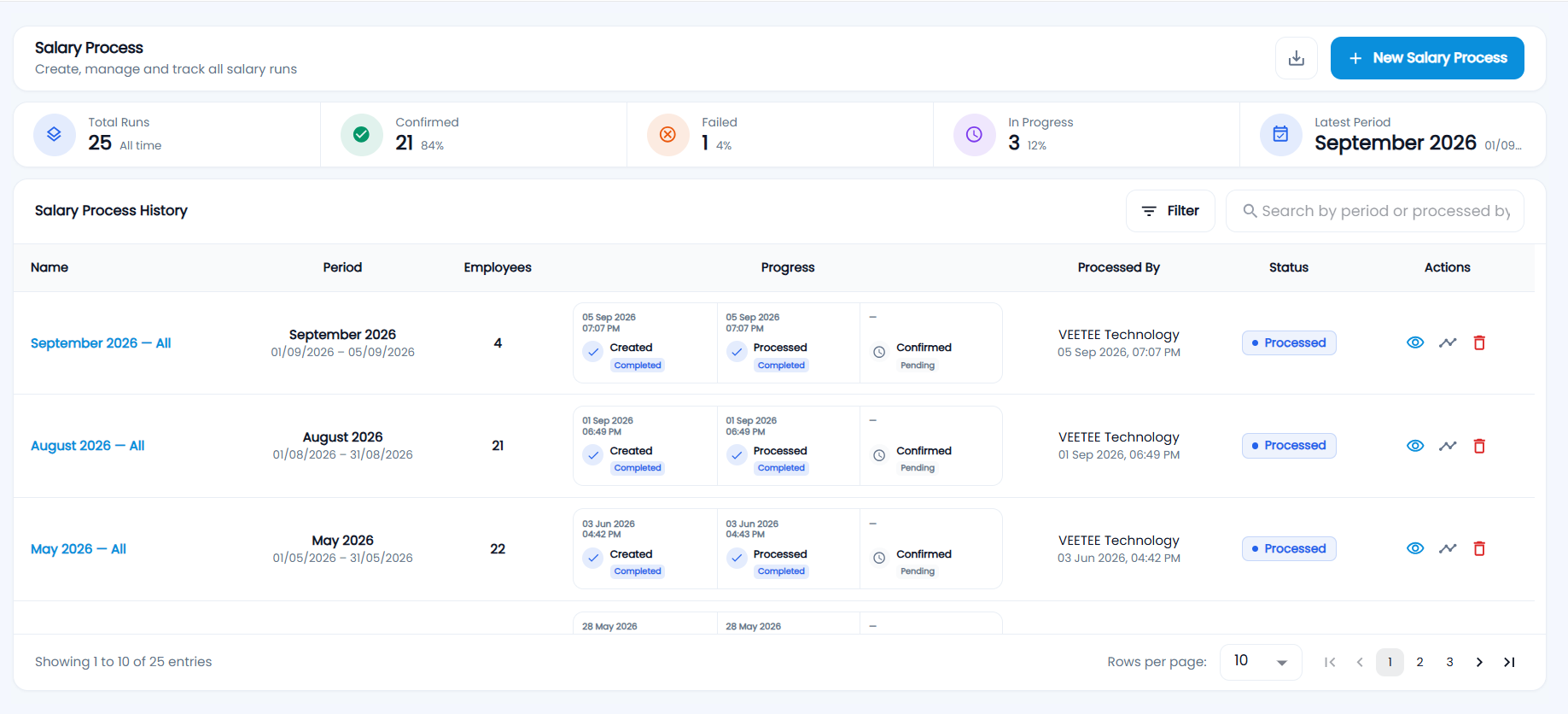View August 2026 salary run details
The width and height of the screenshot is (1568, 714).
pos(1415,446)
